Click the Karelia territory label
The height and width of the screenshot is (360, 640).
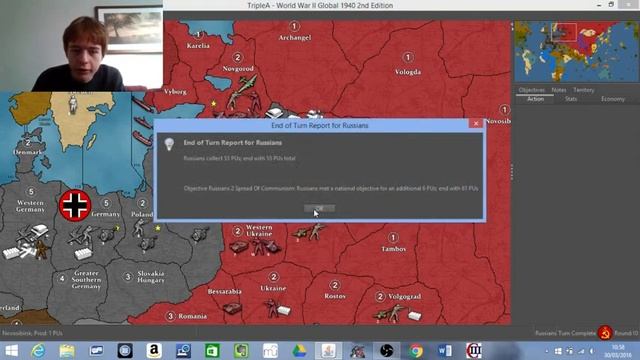coord(198,46)
